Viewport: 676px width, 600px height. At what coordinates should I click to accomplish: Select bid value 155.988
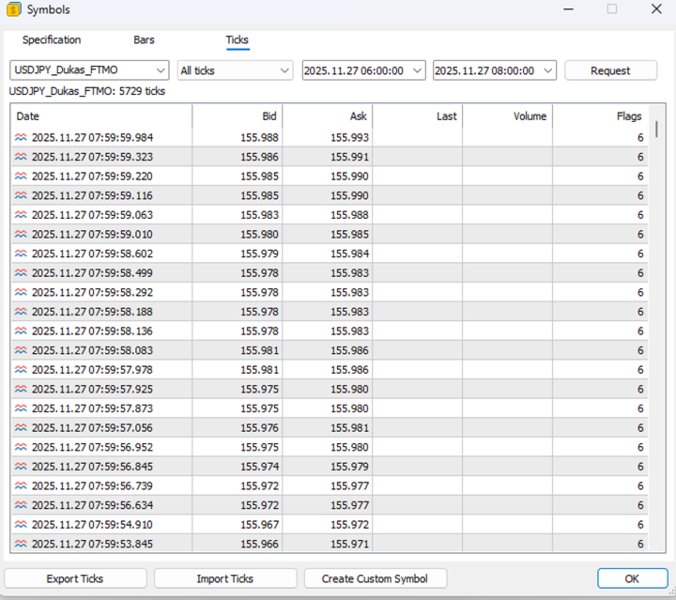click(260, 138)
